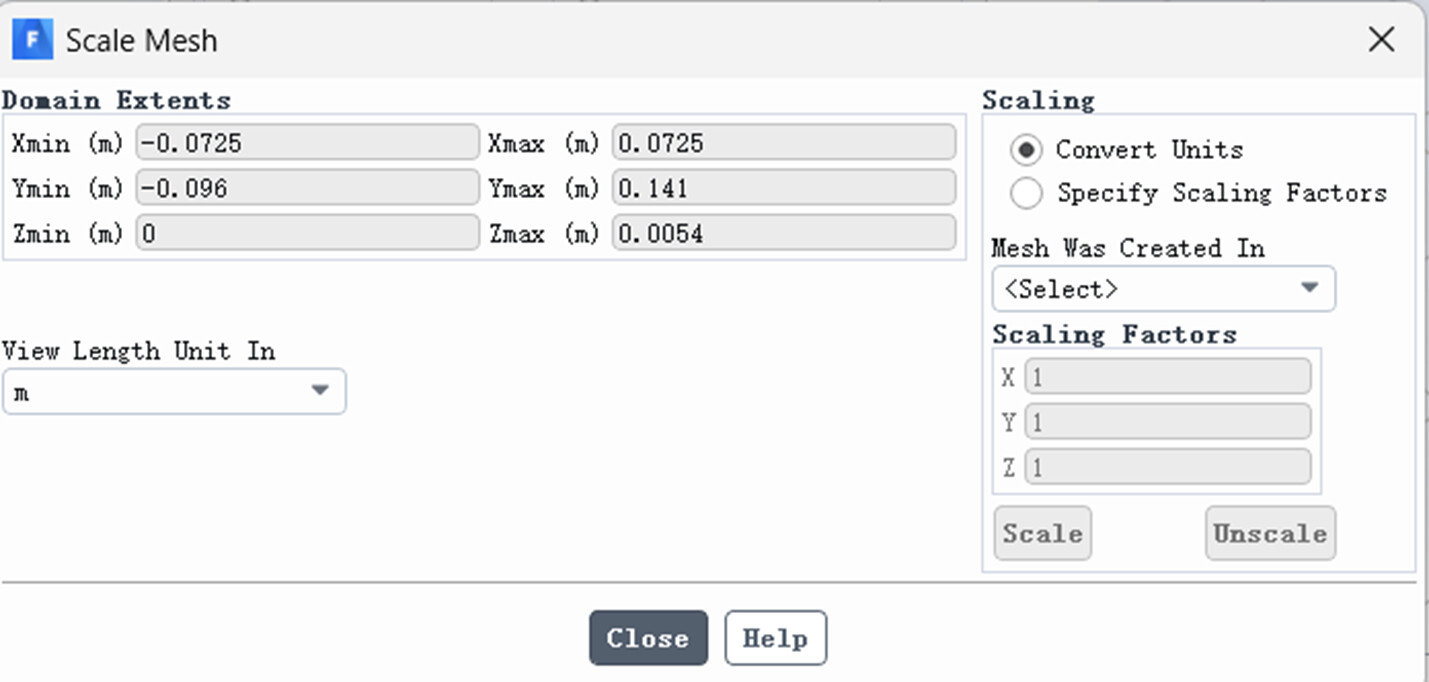The width and height of the screenshot is (1429, 682).
Task: Open Help for Scale Mesh
Action: [775, 638]
